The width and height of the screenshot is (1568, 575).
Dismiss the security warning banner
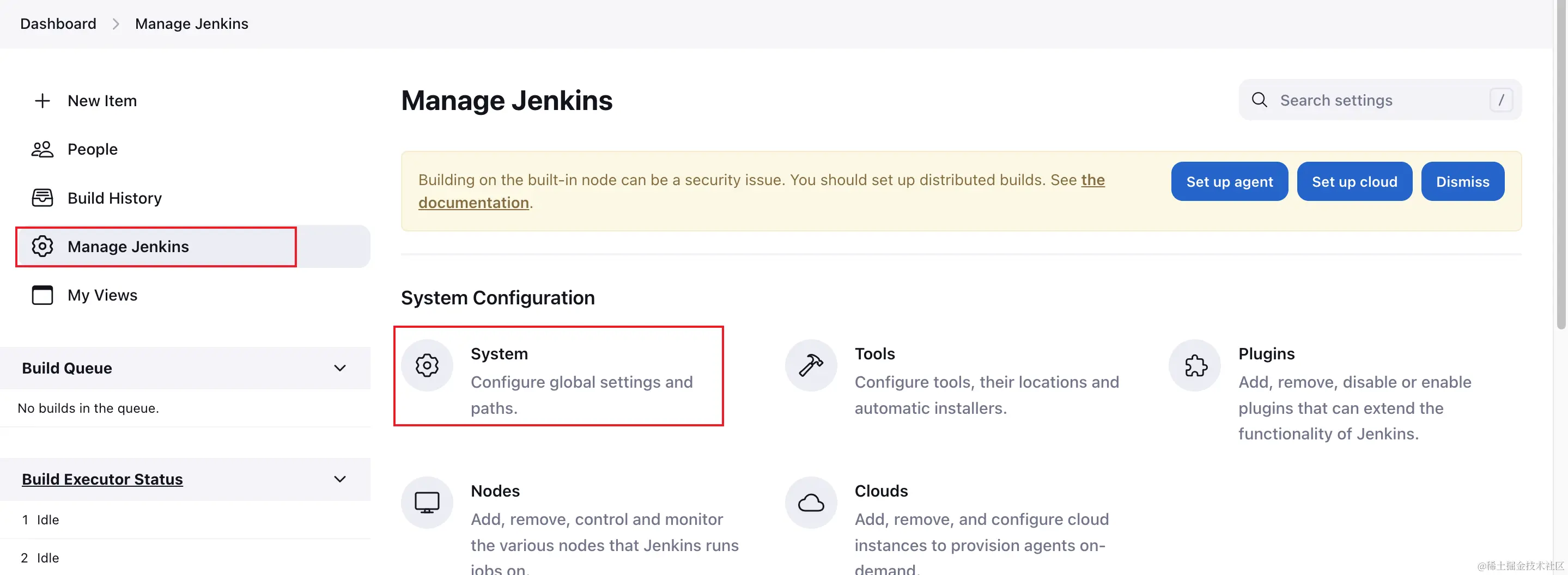coord(1463,181)
